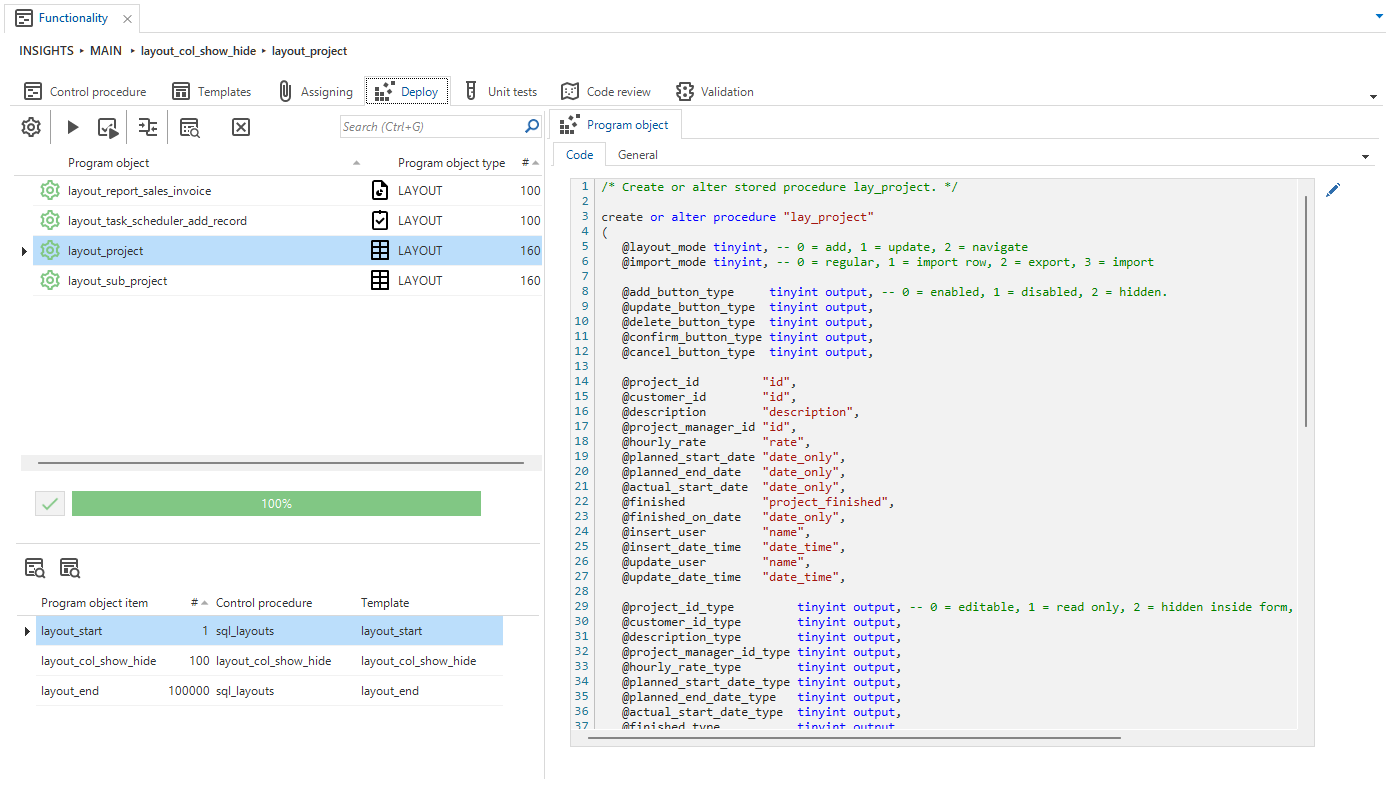Click the gear icon in the Deploy toolbar
The width and height of the screenshot is (1386, 786).
(31, 127)
